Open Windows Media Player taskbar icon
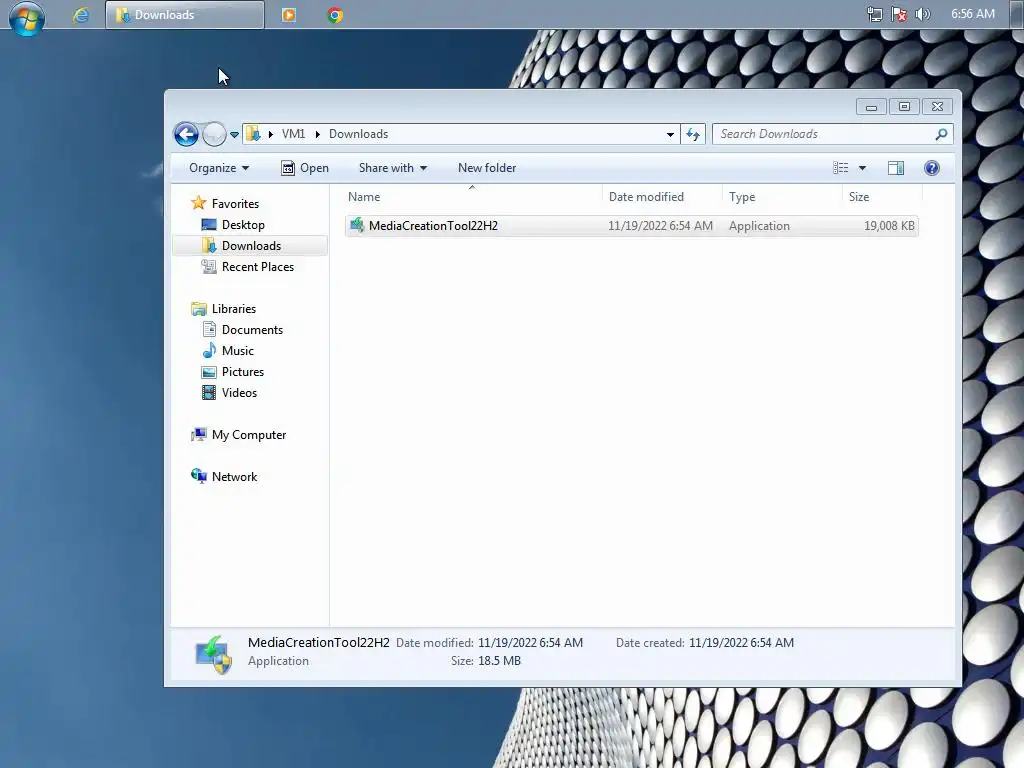This screenshot has height=768, width=1024. click(289, 15)
